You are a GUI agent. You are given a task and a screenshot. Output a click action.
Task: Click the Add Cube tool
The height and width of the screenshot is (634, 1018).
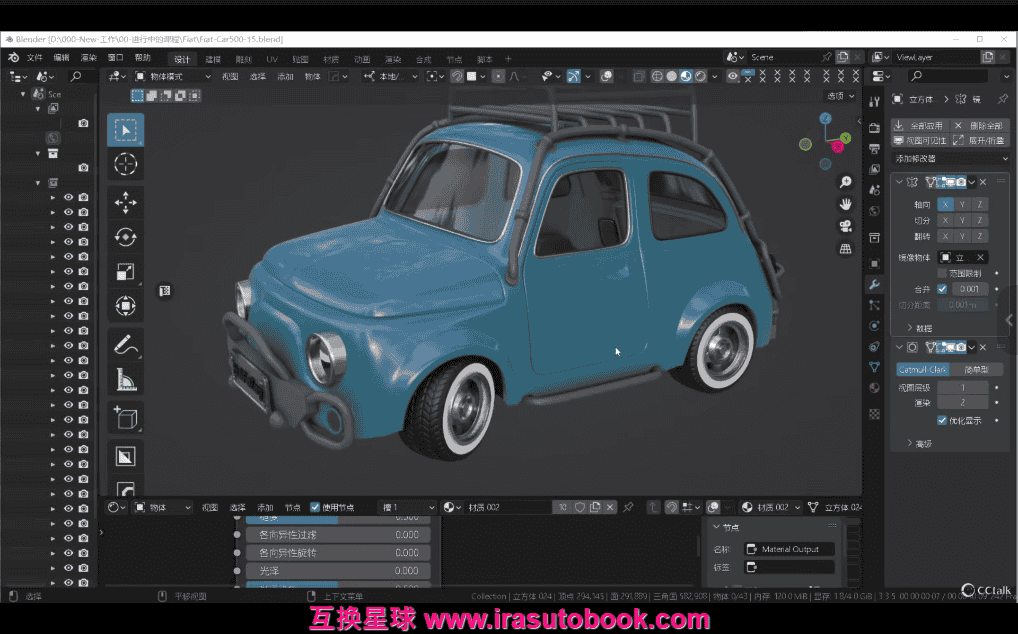126,418
